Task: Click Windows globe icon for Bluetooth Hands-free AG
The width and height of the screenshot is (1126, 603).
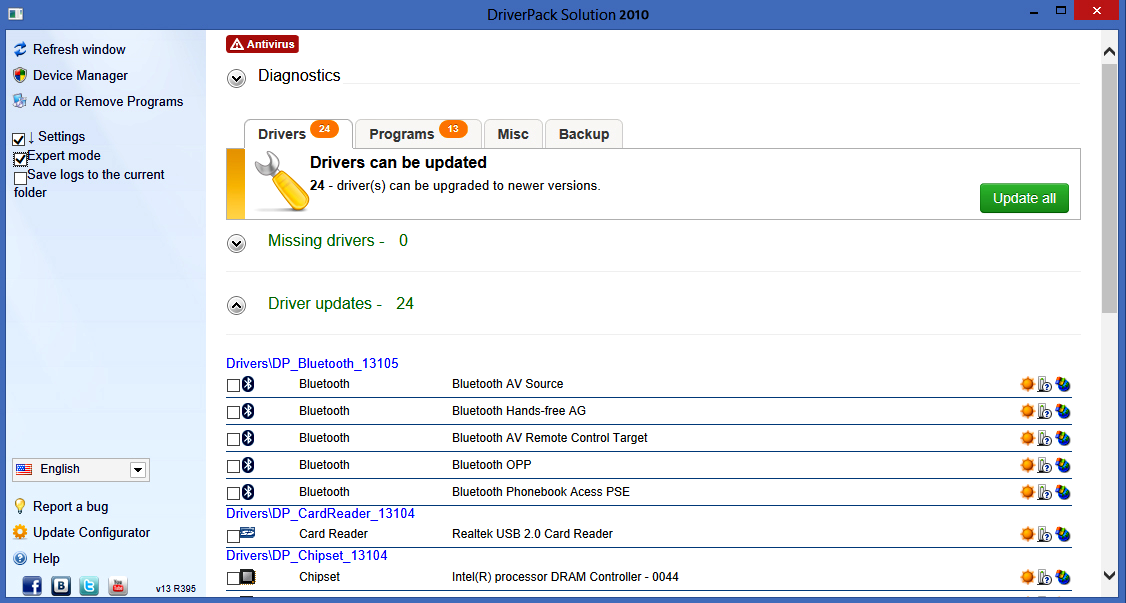Action: (1063, 411)
